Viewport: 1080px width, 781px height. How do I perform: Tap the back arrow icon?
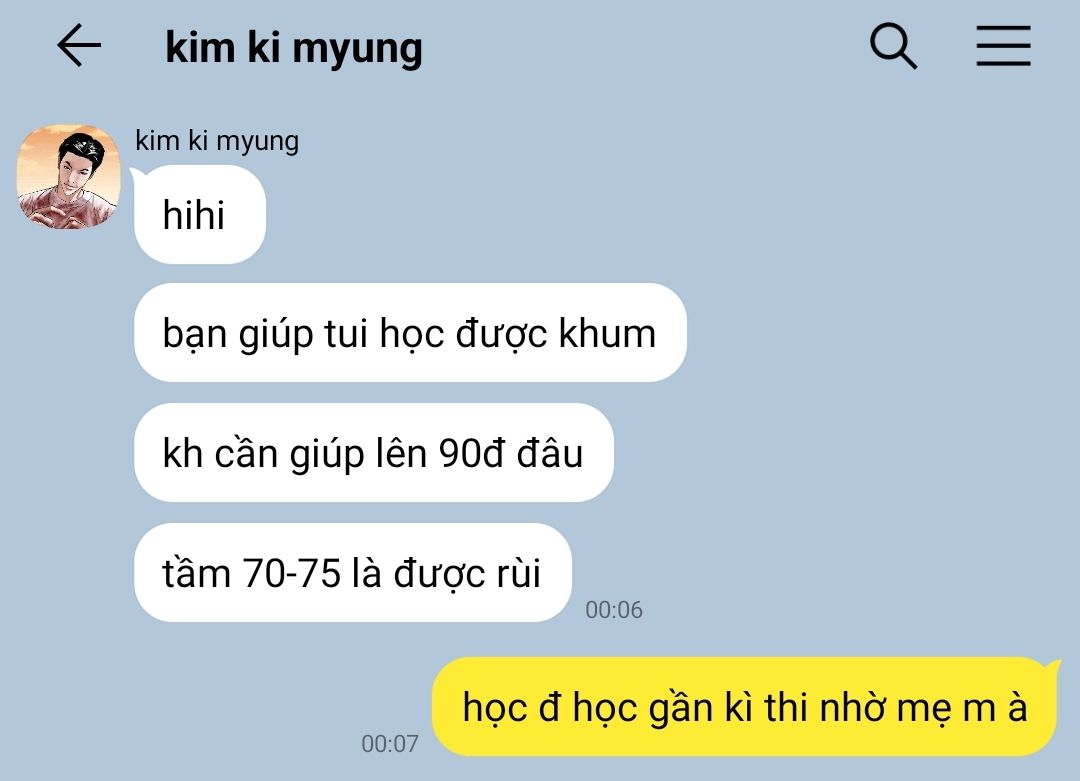(x=79, y=45)
